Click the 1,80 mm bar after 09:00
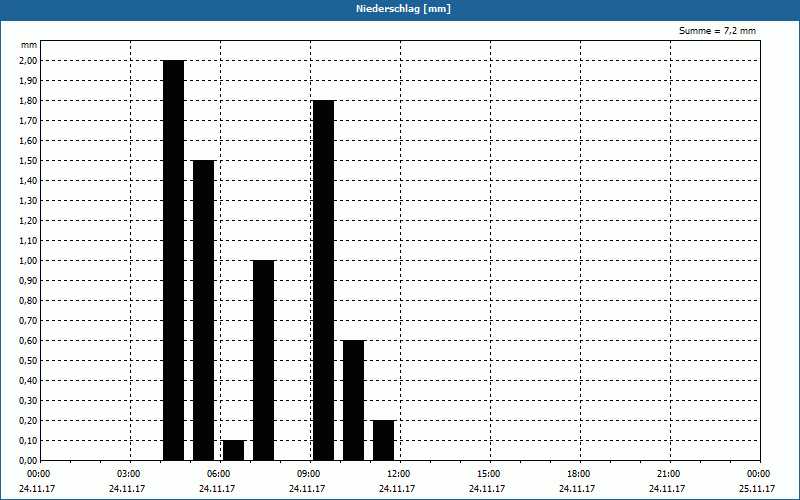This screenshot has width=800, height=500. coord(323,280)
